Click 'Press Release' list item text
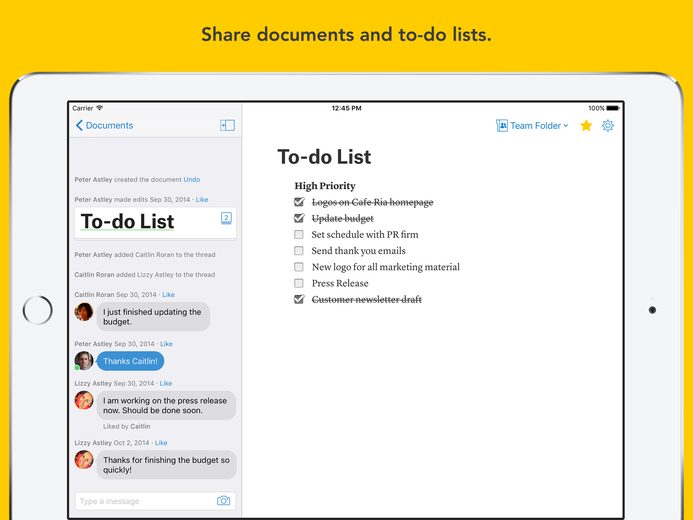The width and height of the screenshot is (693, 520). point(340,283)
